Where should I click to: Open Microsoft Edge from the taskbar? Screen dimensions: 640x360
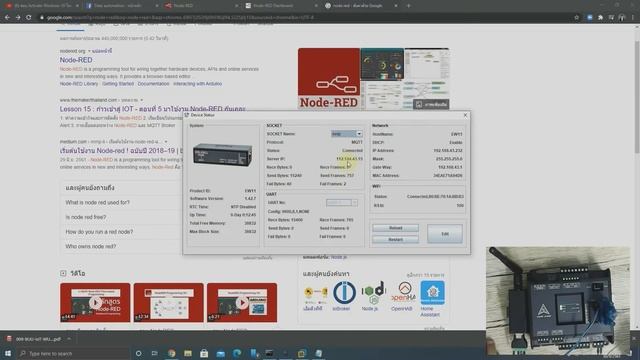pos(237,353)
